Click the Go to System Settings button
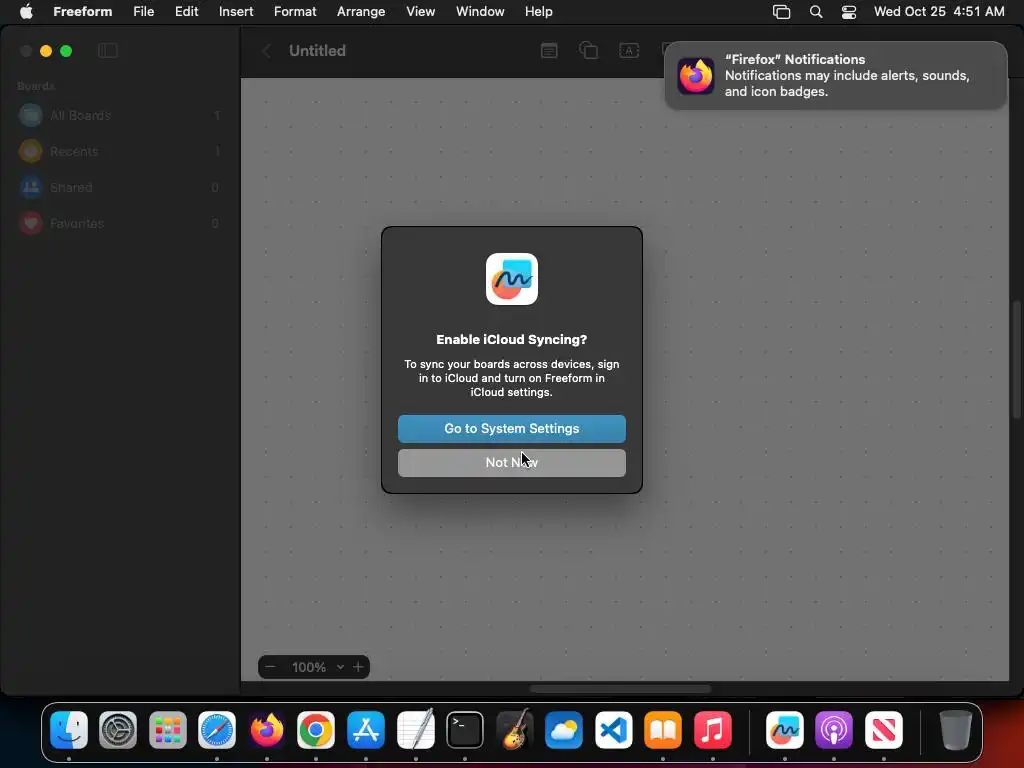Viewport: 1024px width, 768px height. tap(511, 428)
